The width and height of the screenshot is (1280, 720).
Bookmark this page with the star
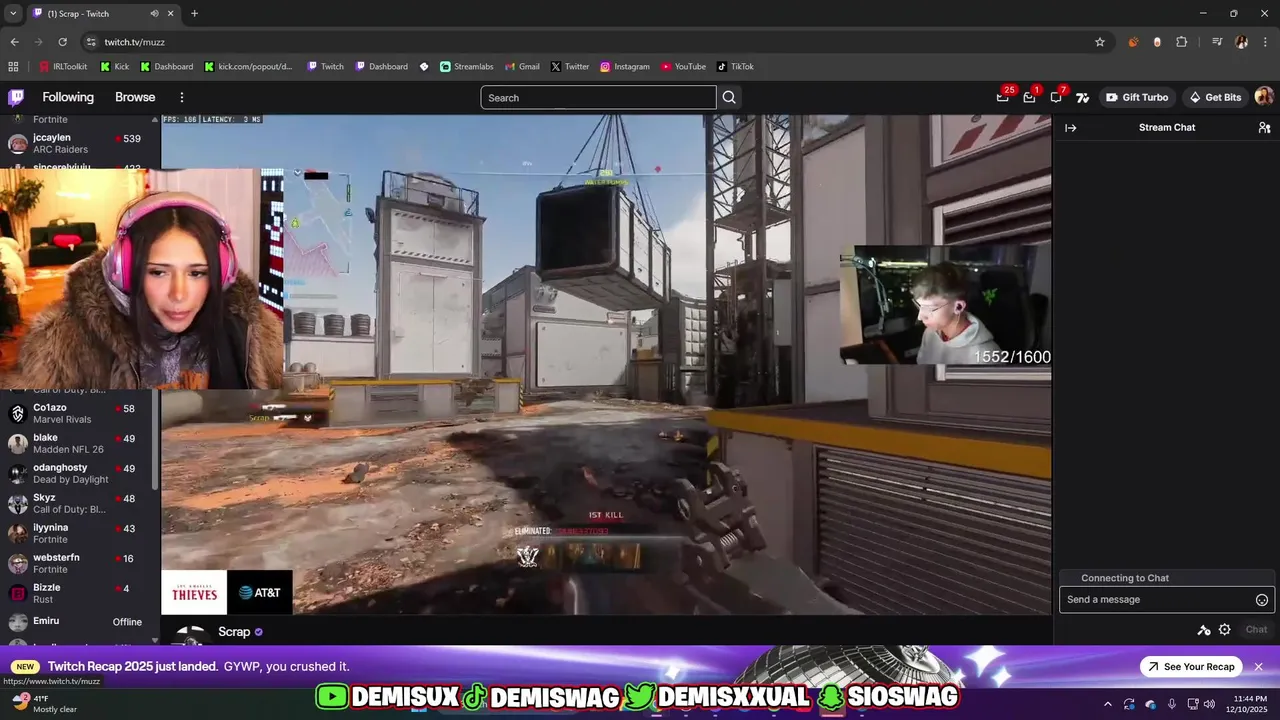[x=1100, y=42]
